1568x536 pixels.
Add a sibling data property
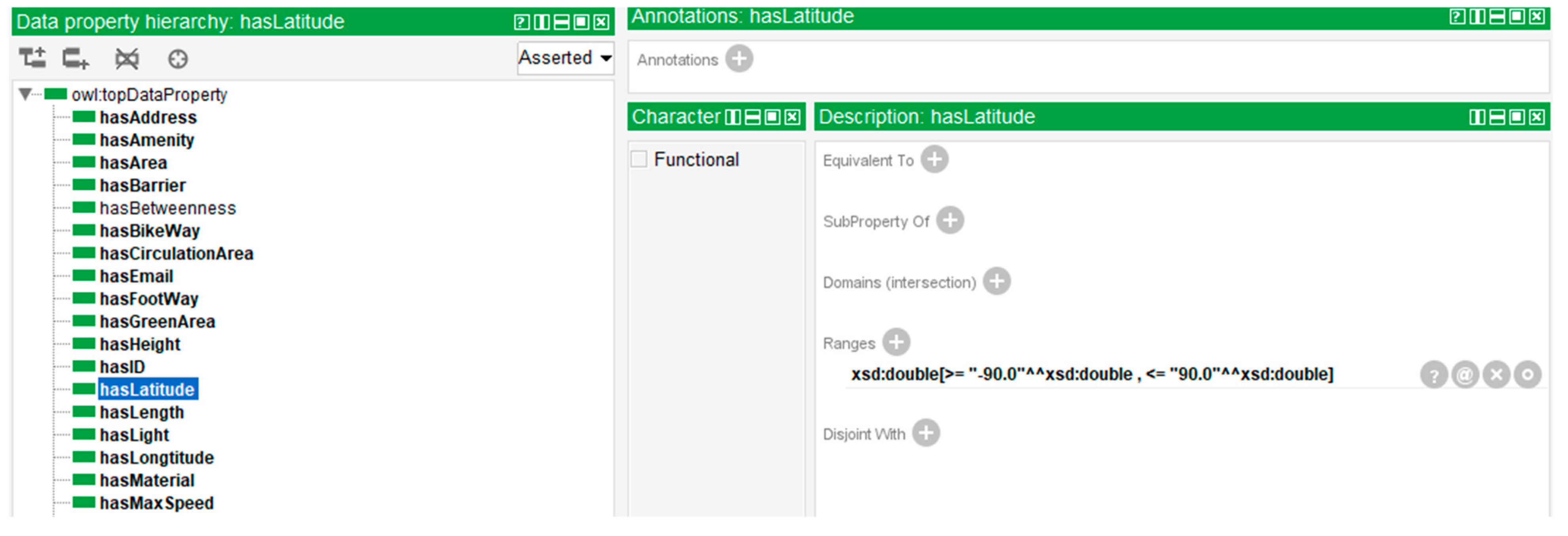tap(76, 59)
